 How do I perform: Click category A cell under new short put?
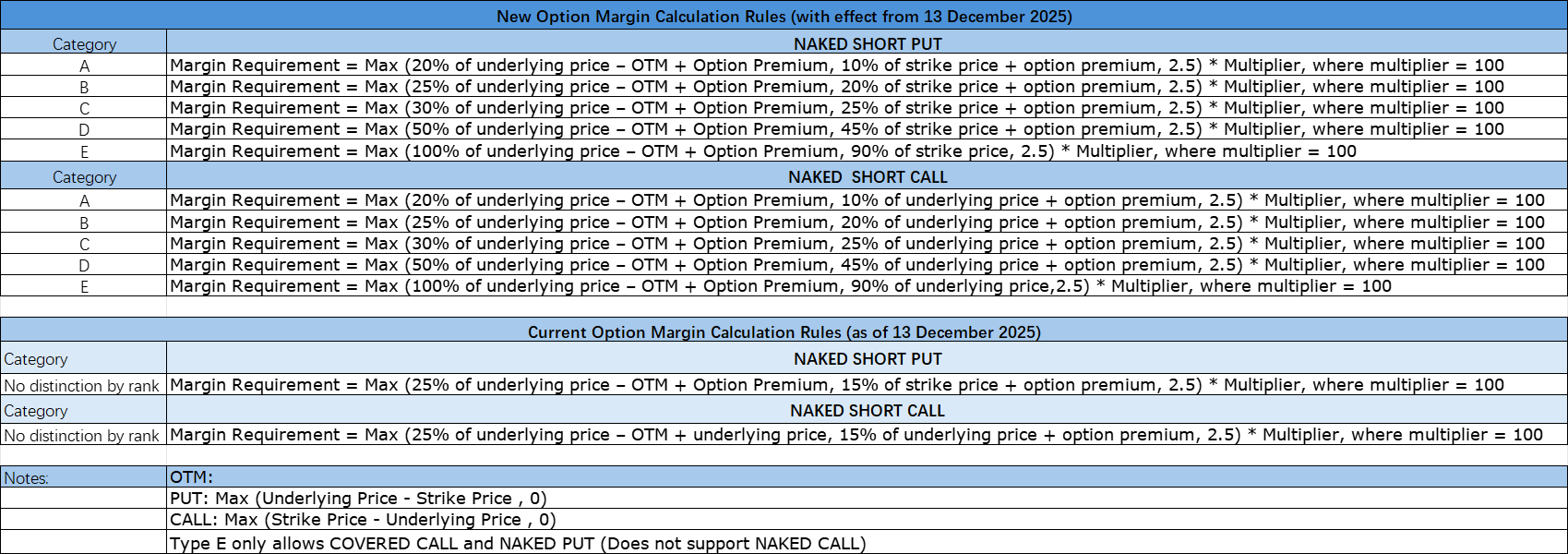[x=84, y=66]
